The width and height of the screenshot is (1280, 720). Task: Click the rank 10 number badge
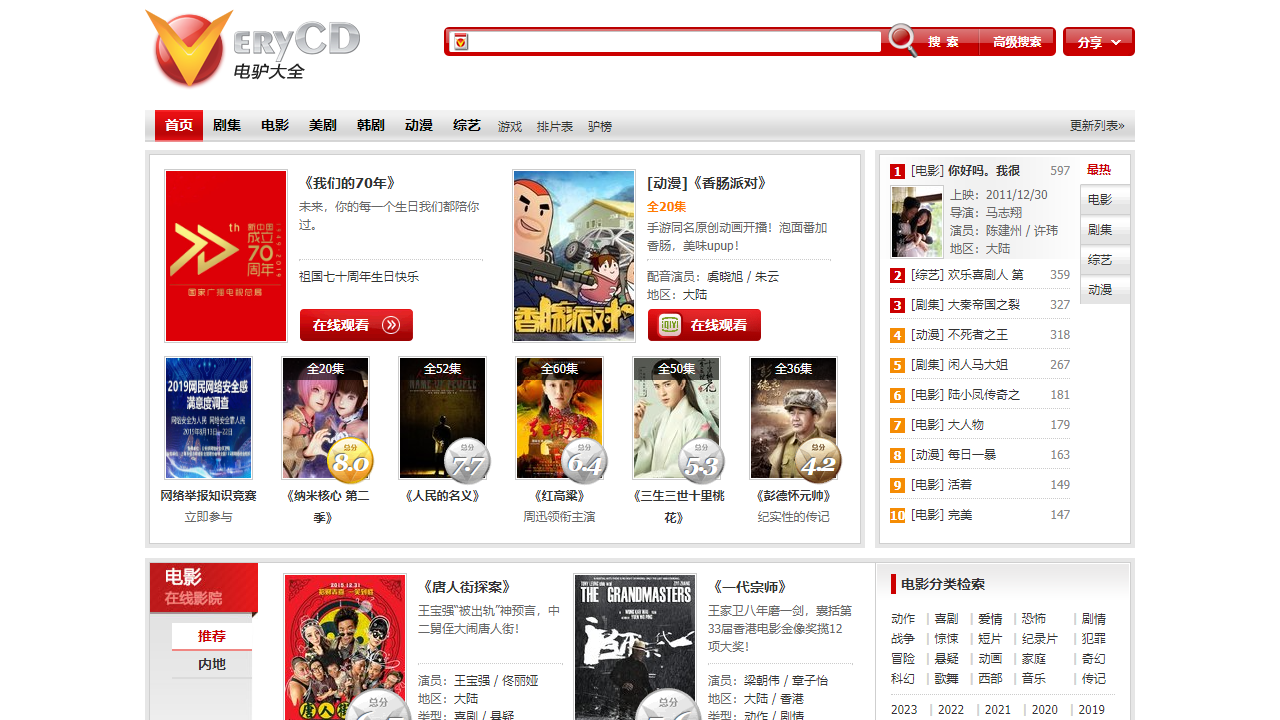[898, 515]
